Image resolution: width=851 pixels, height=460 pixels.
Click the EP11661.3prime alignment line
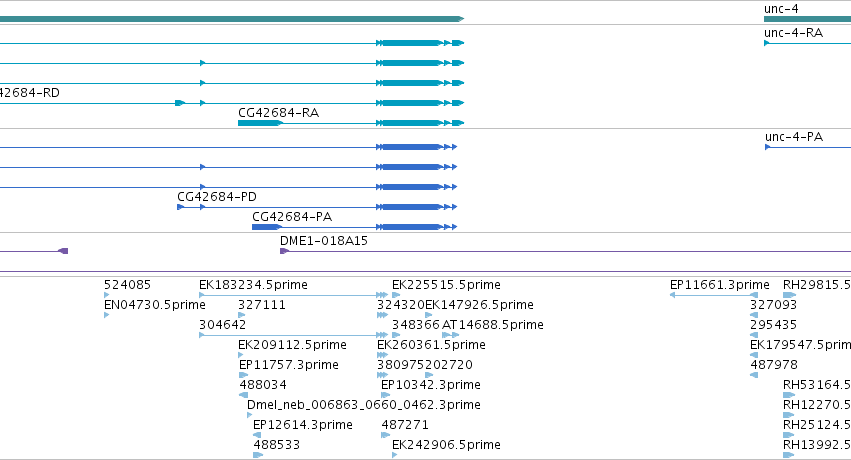point(714,295)
